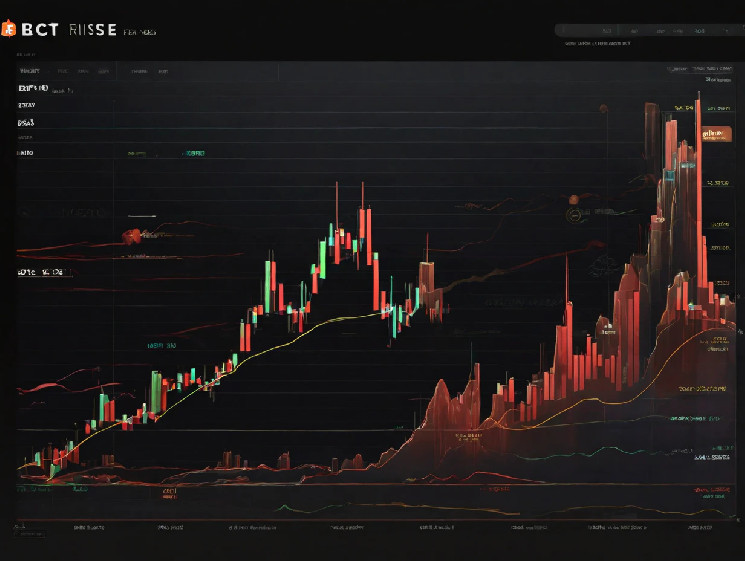
Task: Click the BCT title text
Action: (40, 30)
